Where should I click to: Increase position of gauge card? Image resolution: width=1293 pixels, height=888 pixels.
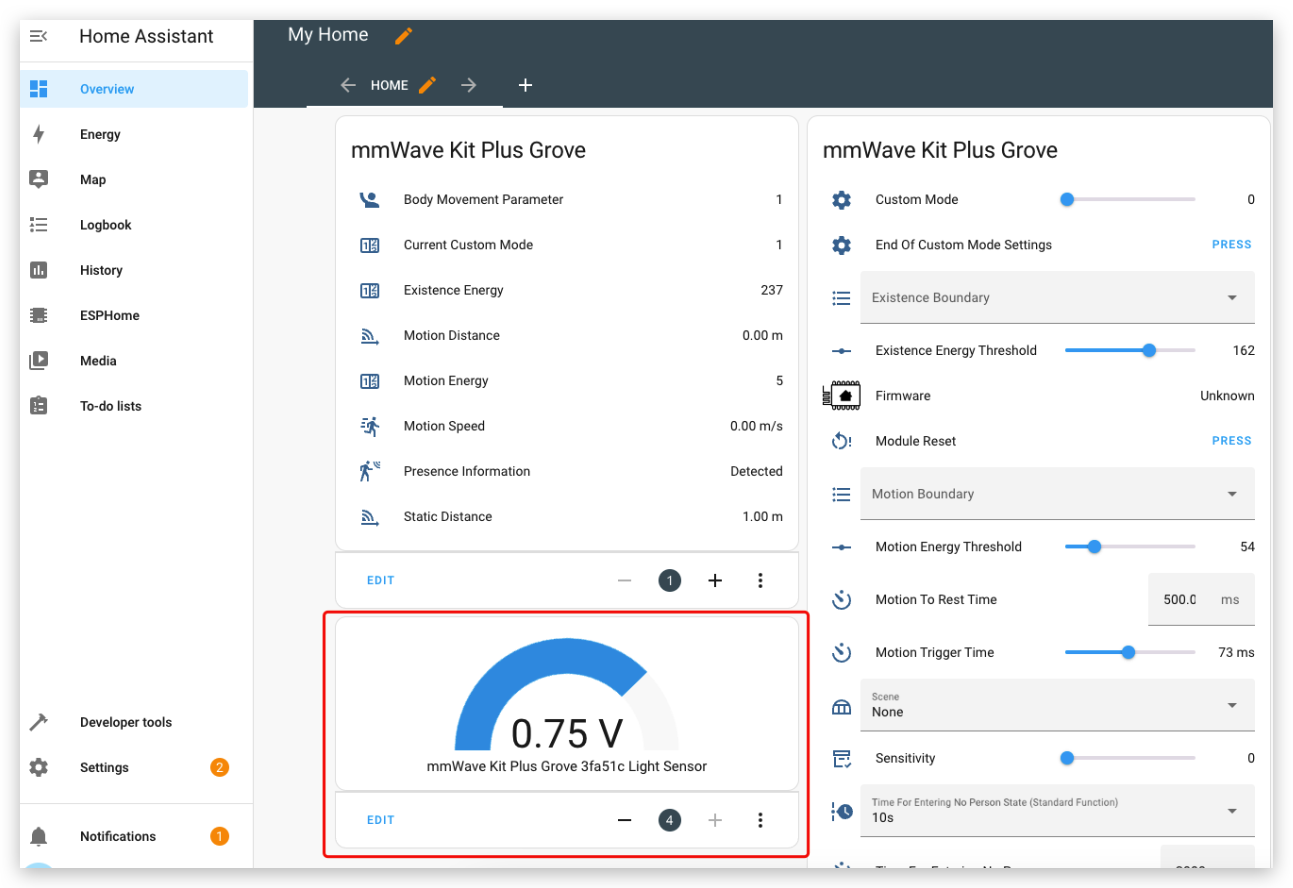(x=715, y=820)
